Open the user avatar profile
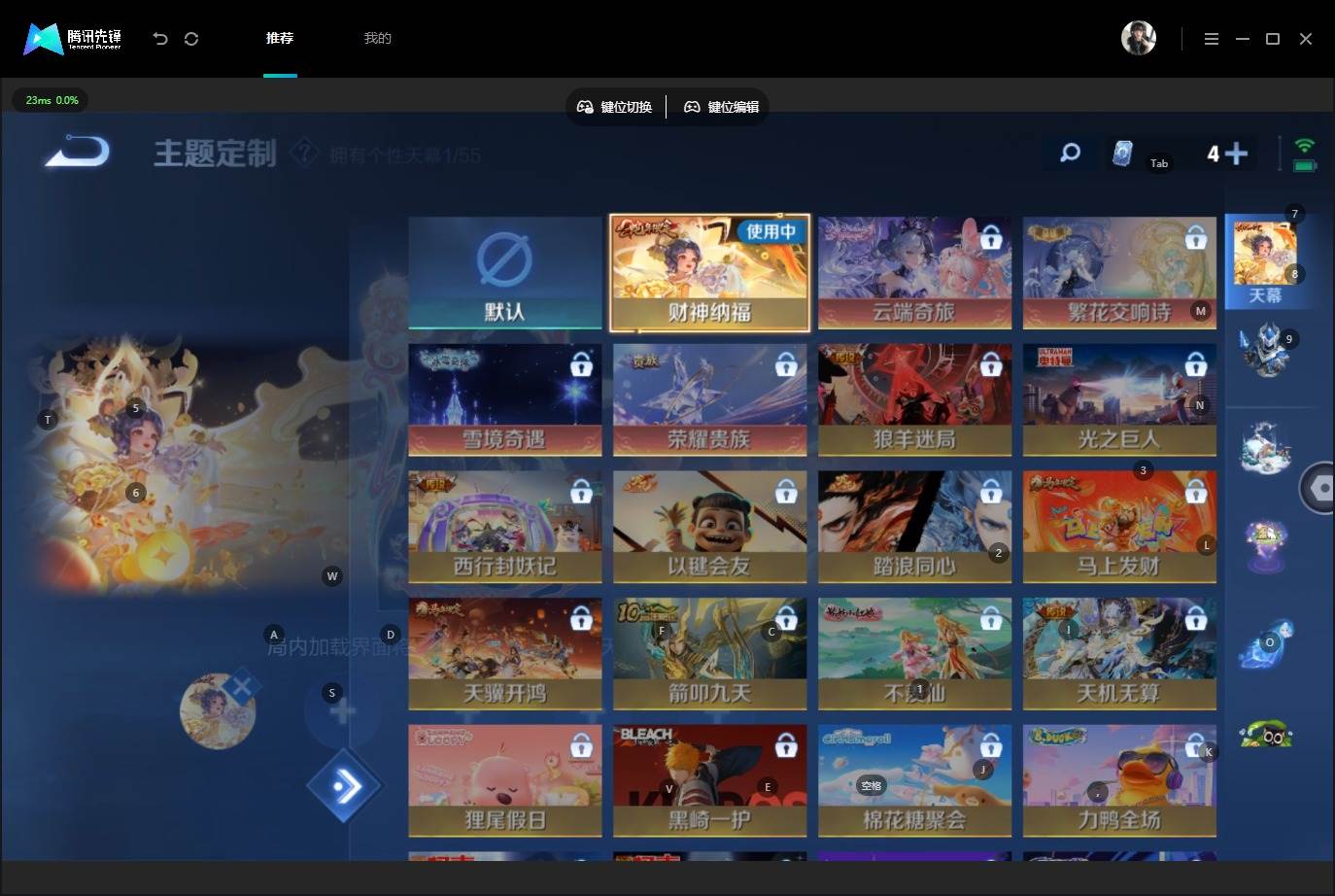The height and width of the screenshot is (896, 1335). coord(1139,39)
